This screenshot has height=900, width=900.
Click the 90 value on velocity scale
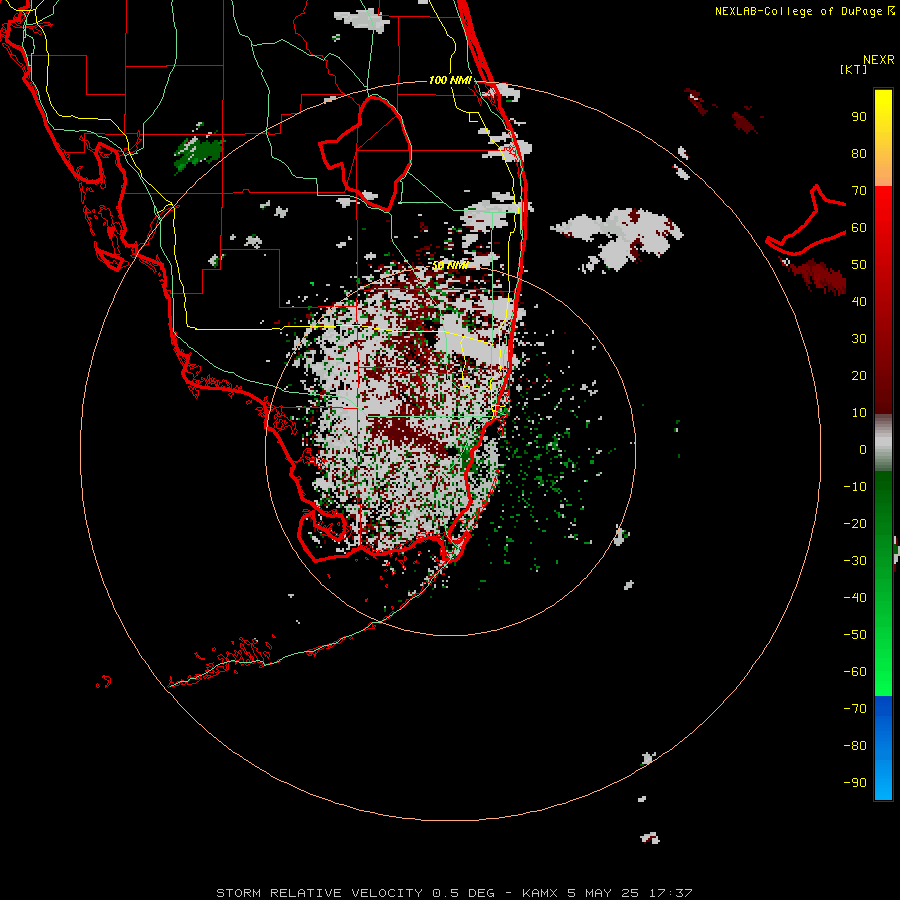pyautogui.click(x=859, y=117)
